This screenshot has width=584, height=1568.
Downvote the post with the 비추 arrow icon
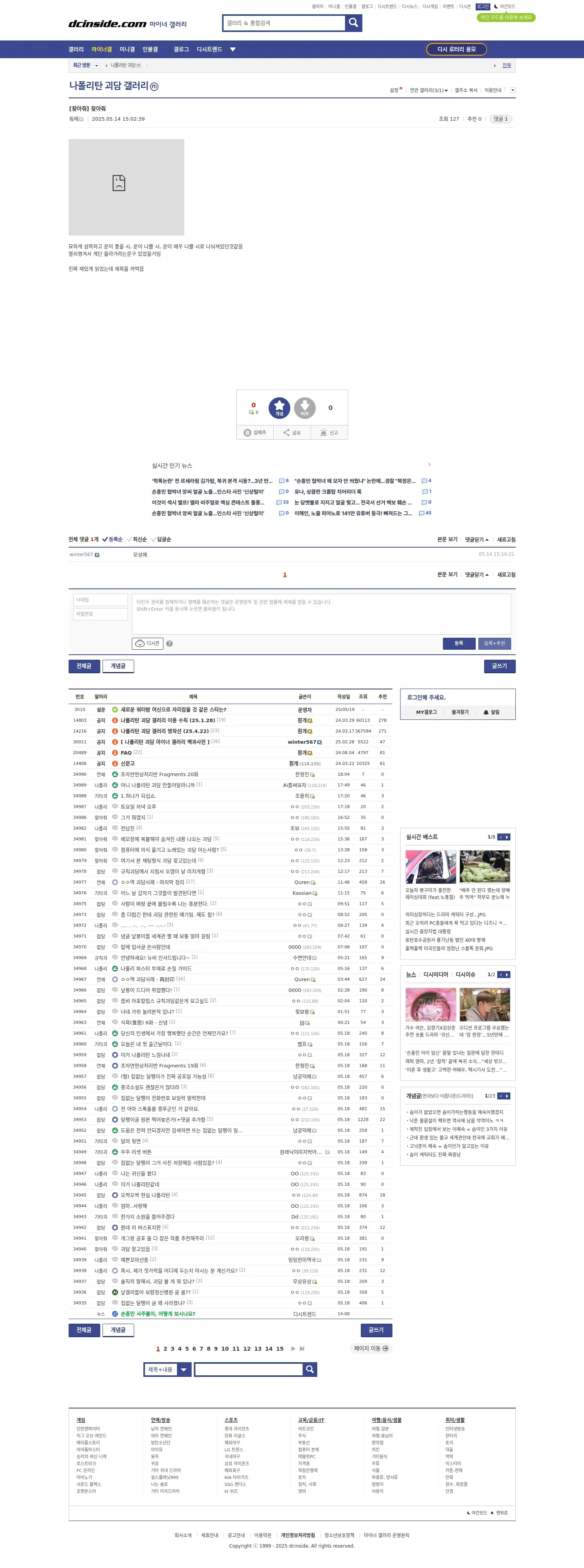[x=305, y=408]
